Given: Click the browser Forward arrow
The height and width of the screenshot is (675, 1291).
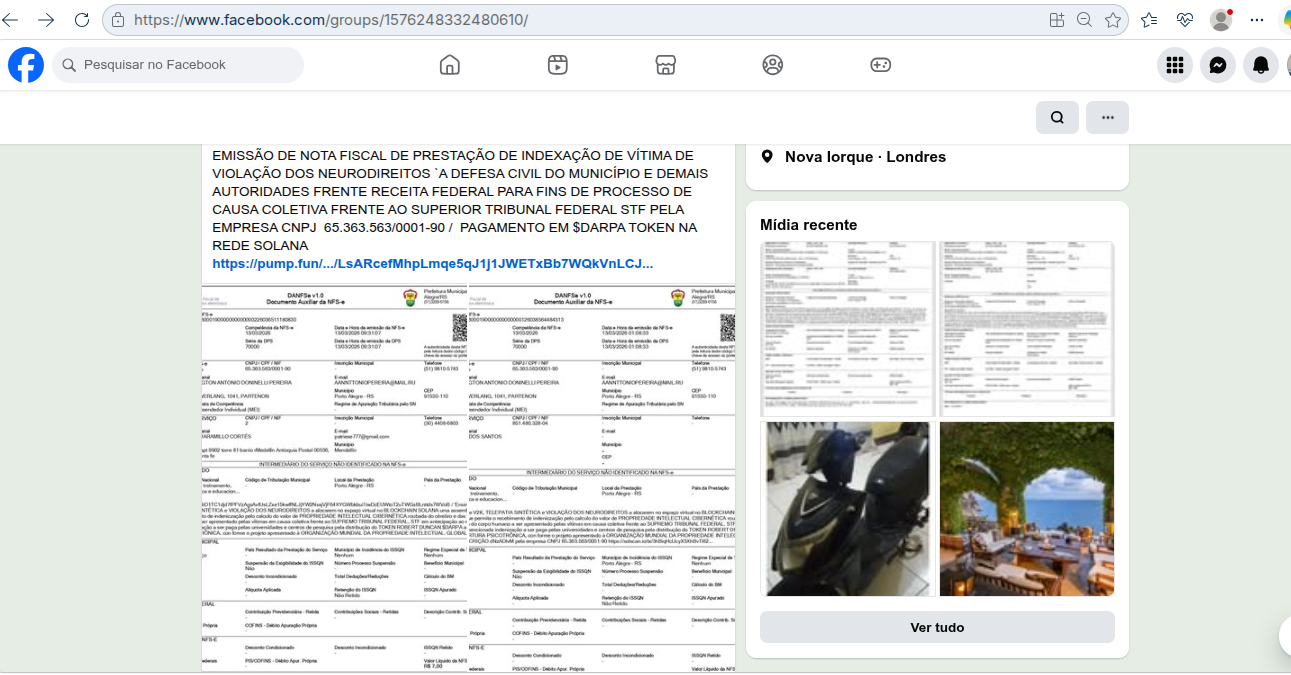Looking at the screenshot, I should coord(47,20).
